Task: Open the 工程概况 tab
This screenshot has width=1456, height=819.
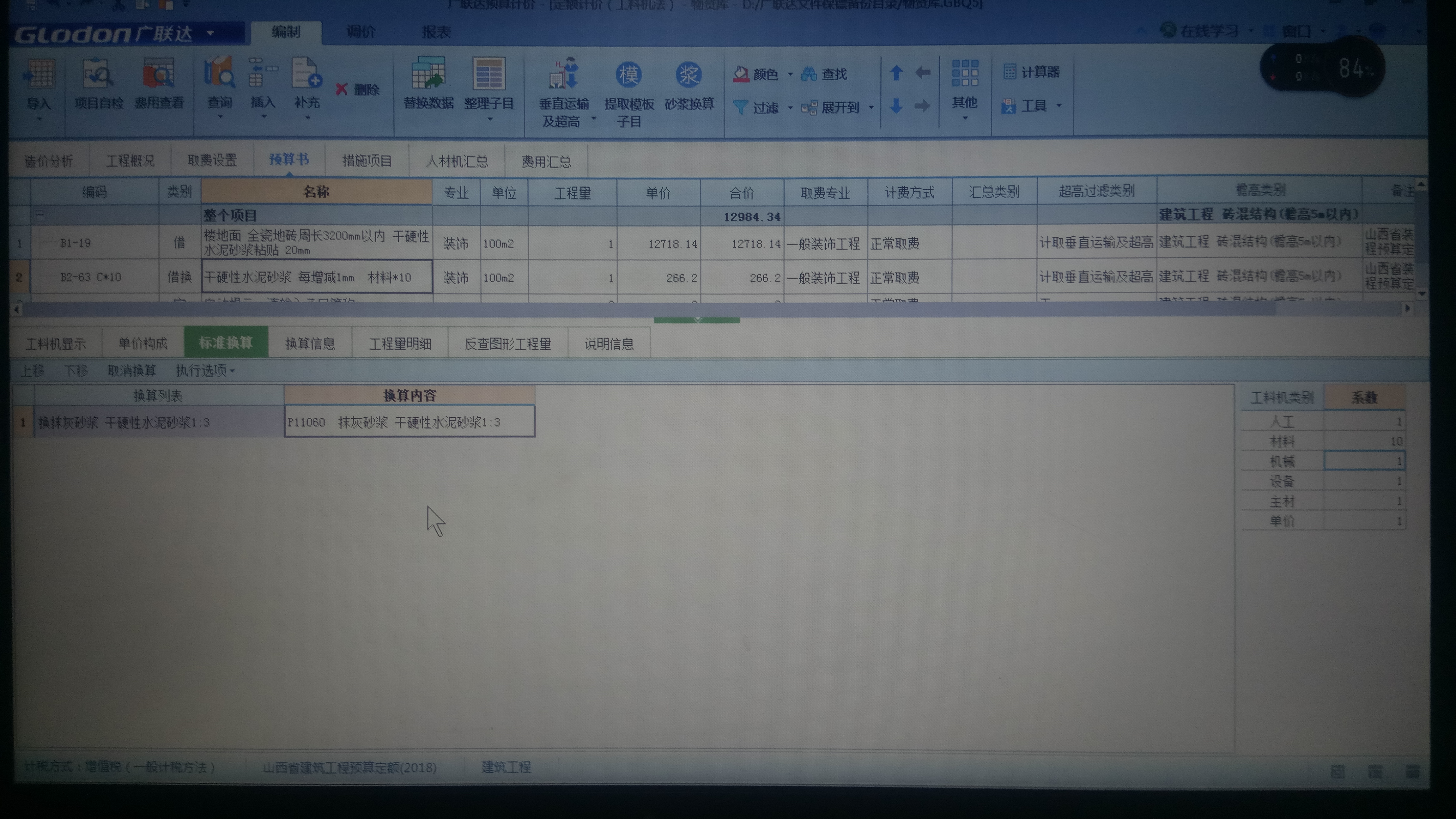Action: [x=130, y=161]
